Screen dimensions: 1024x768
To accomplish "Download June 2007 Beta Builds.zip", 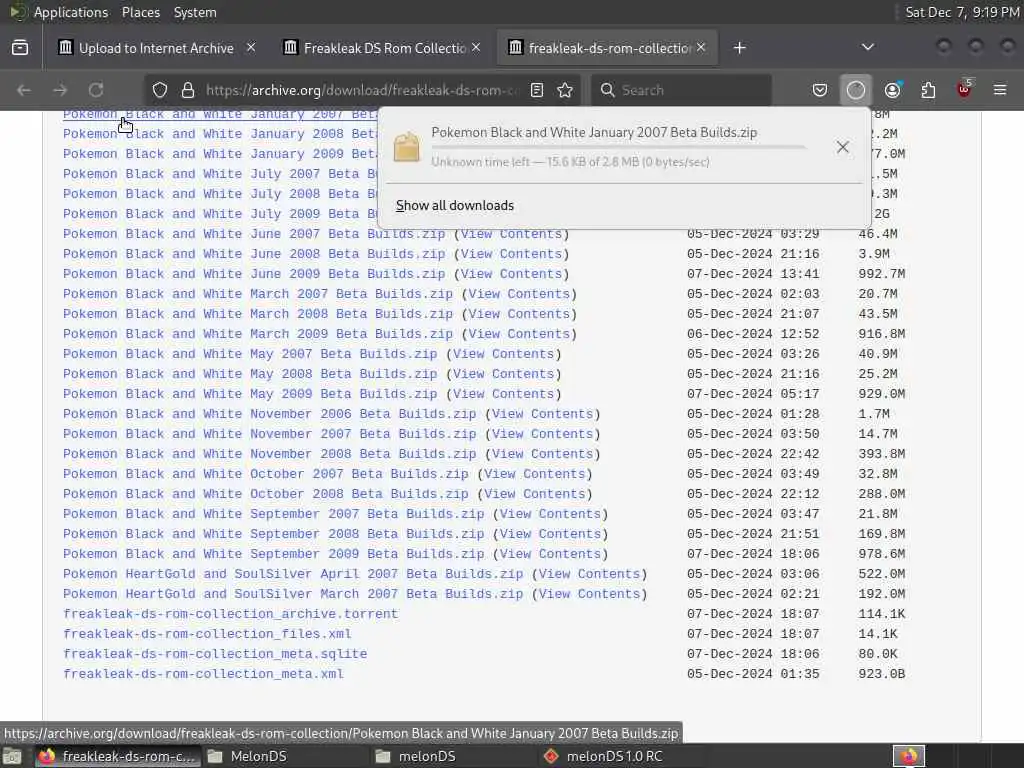I will pos(254,234).
